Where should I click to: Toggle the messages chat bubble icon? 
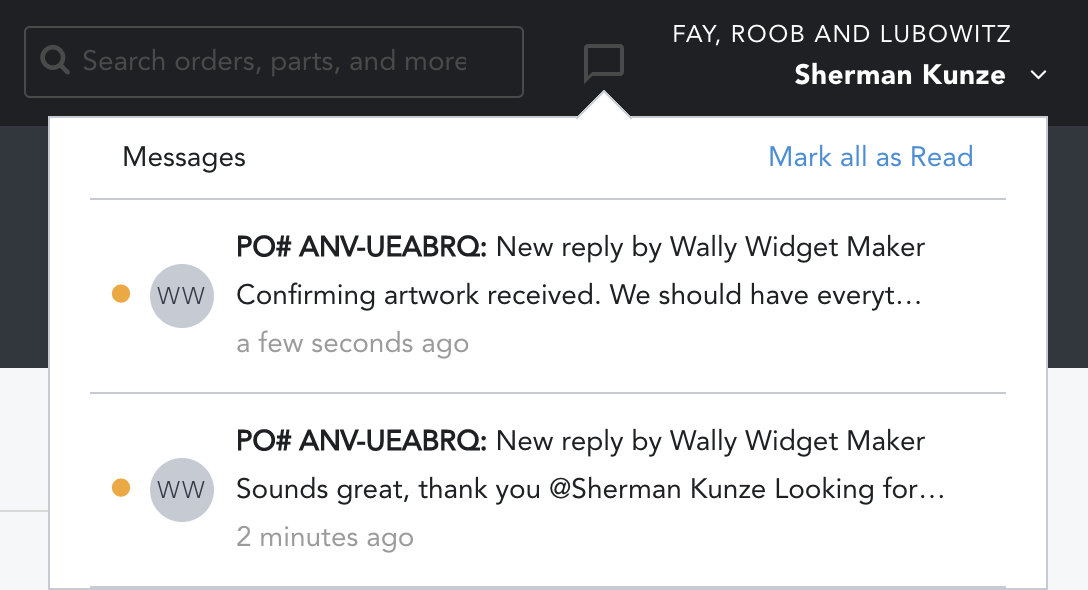[604, 64]
